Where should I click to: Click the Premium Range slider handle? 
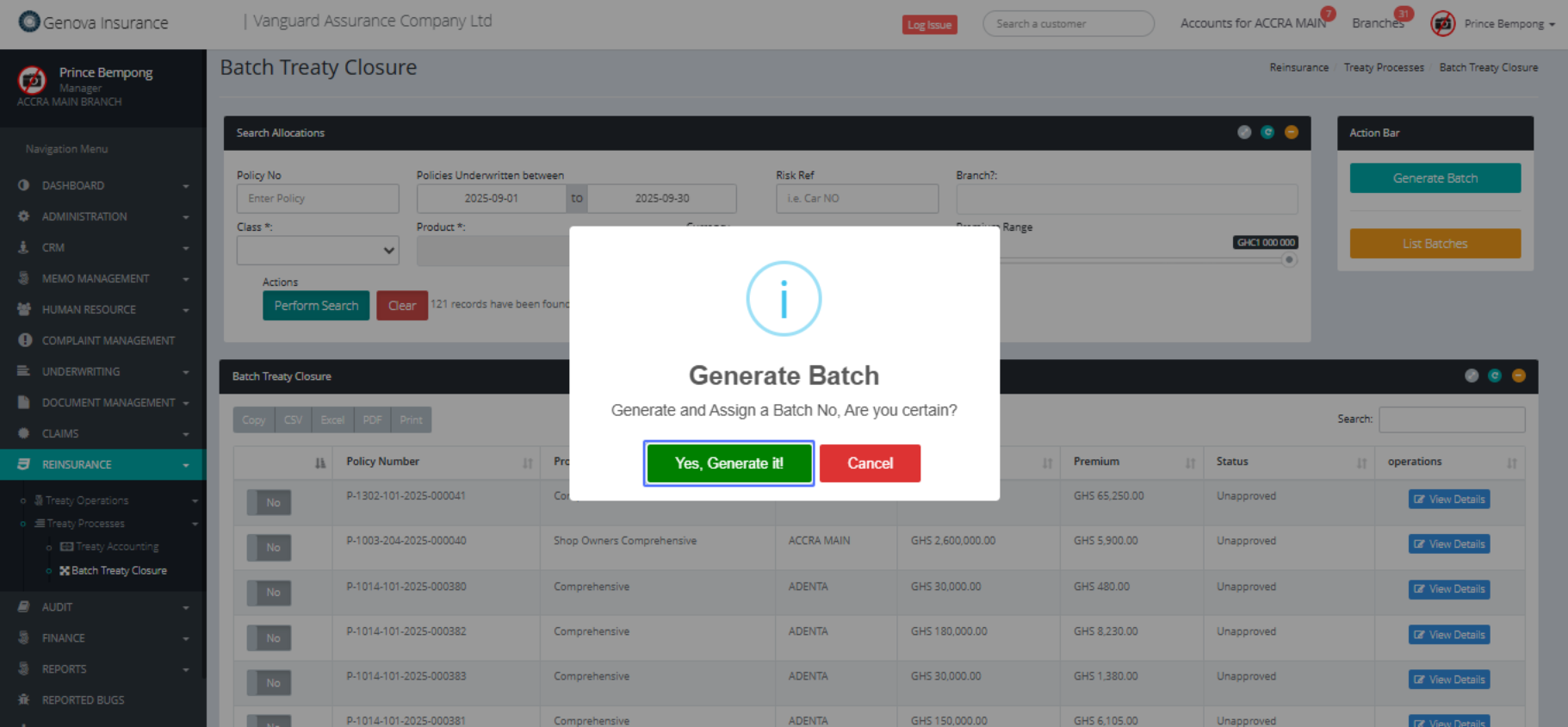[1288, 260]
